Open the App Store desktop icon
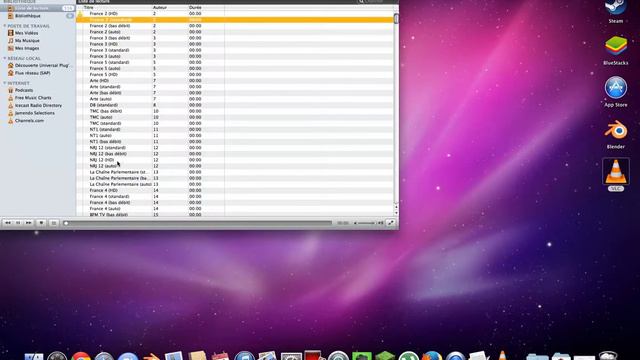Image resolution: width=640 pixels, height=360 pixels. (616, 91)
